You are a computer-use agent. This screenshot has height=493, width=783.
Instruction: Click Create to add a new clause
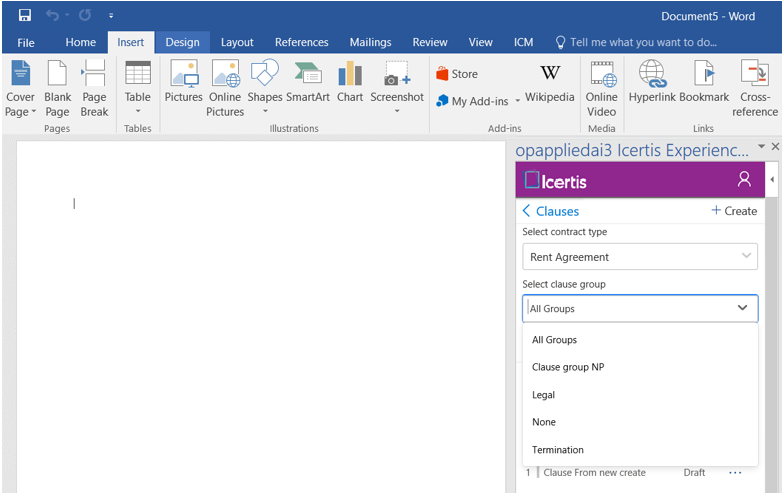point(734,211)
